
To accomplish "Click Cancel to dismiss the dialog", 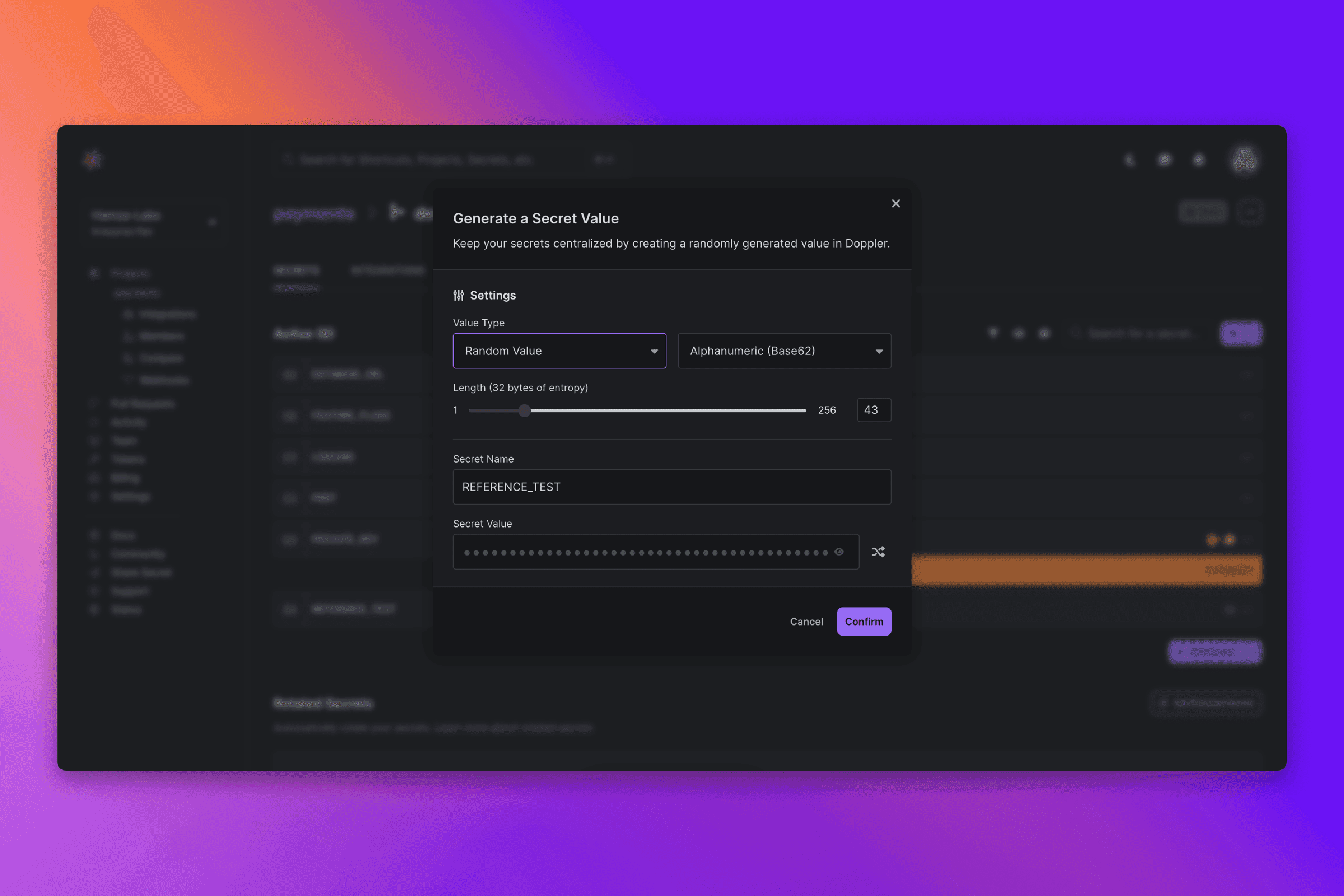I will (806, 621).
